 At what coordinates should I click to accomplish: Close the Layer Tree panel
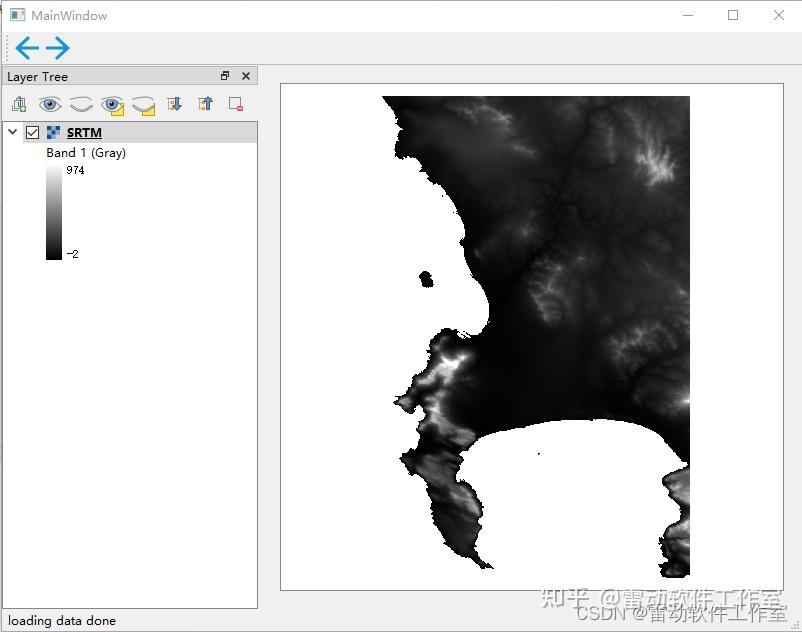[x=246, y=76]
